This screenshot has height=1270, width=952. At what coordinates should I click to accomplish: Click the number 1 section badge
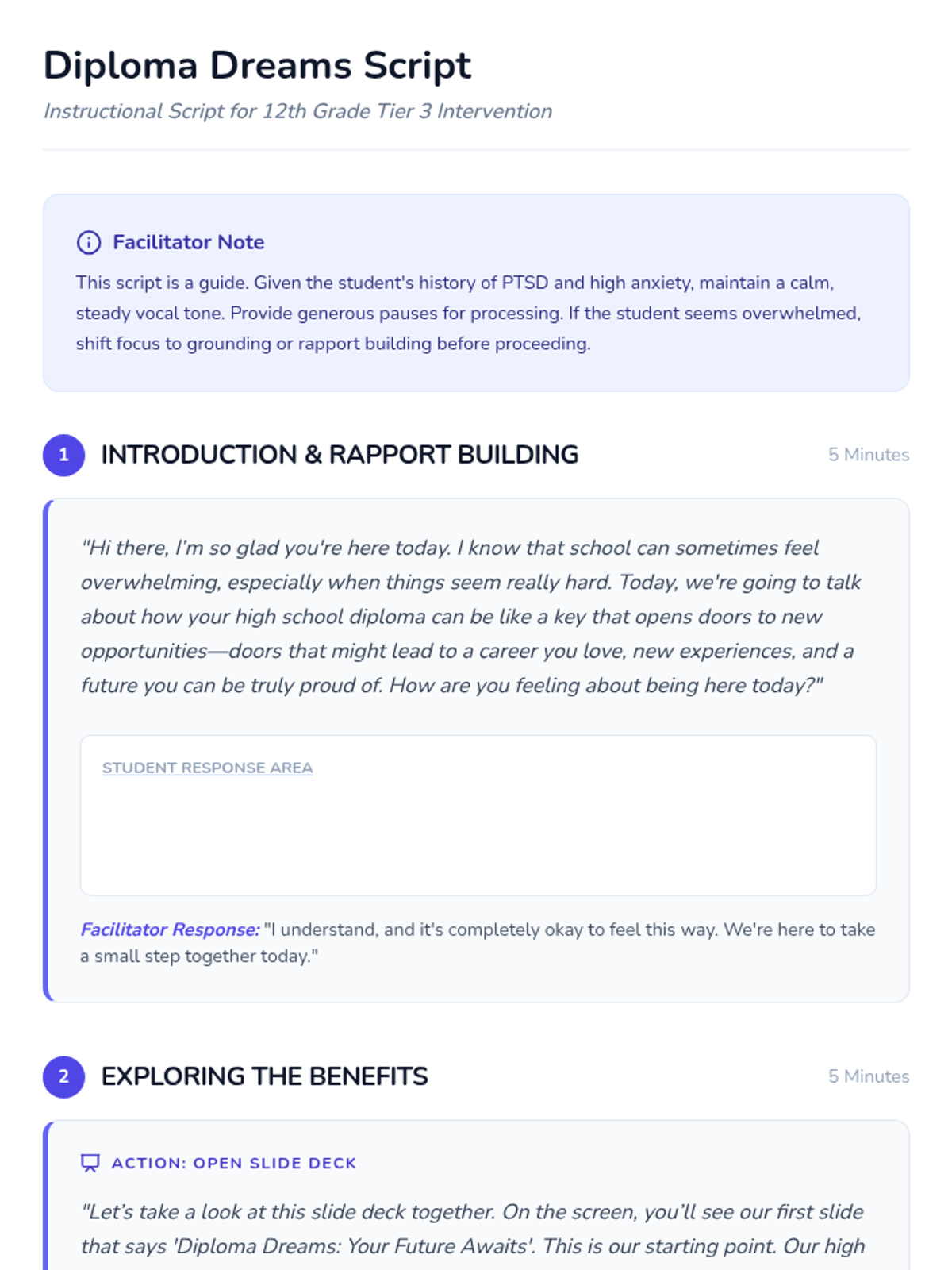click(63, 455)
